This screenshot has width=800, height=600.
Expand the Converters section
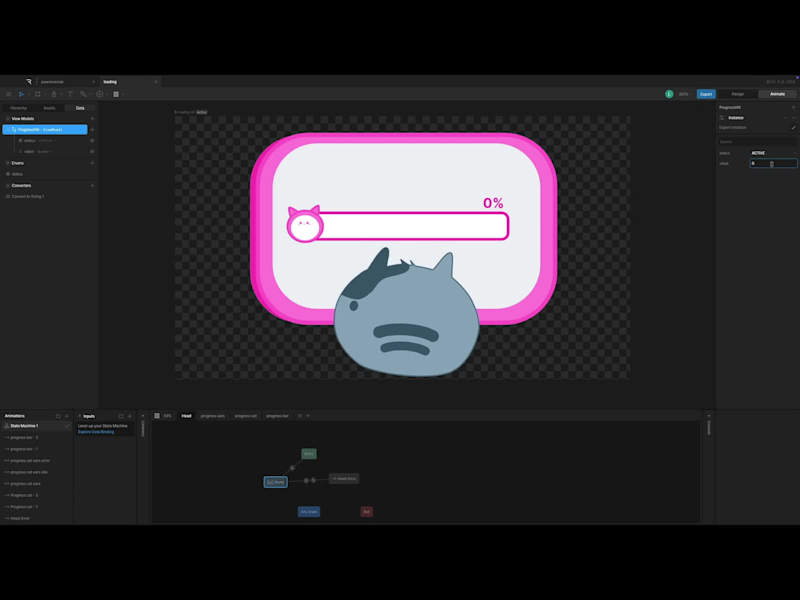click(8, 184)
